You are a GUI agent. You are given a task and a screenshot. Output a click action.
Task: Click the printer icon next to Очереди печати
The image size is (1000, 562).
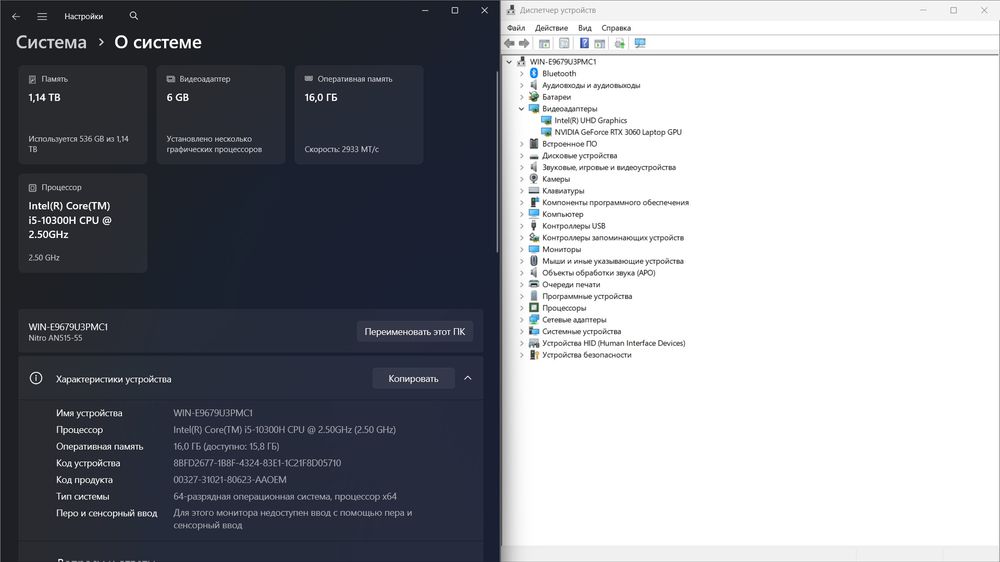534,285
